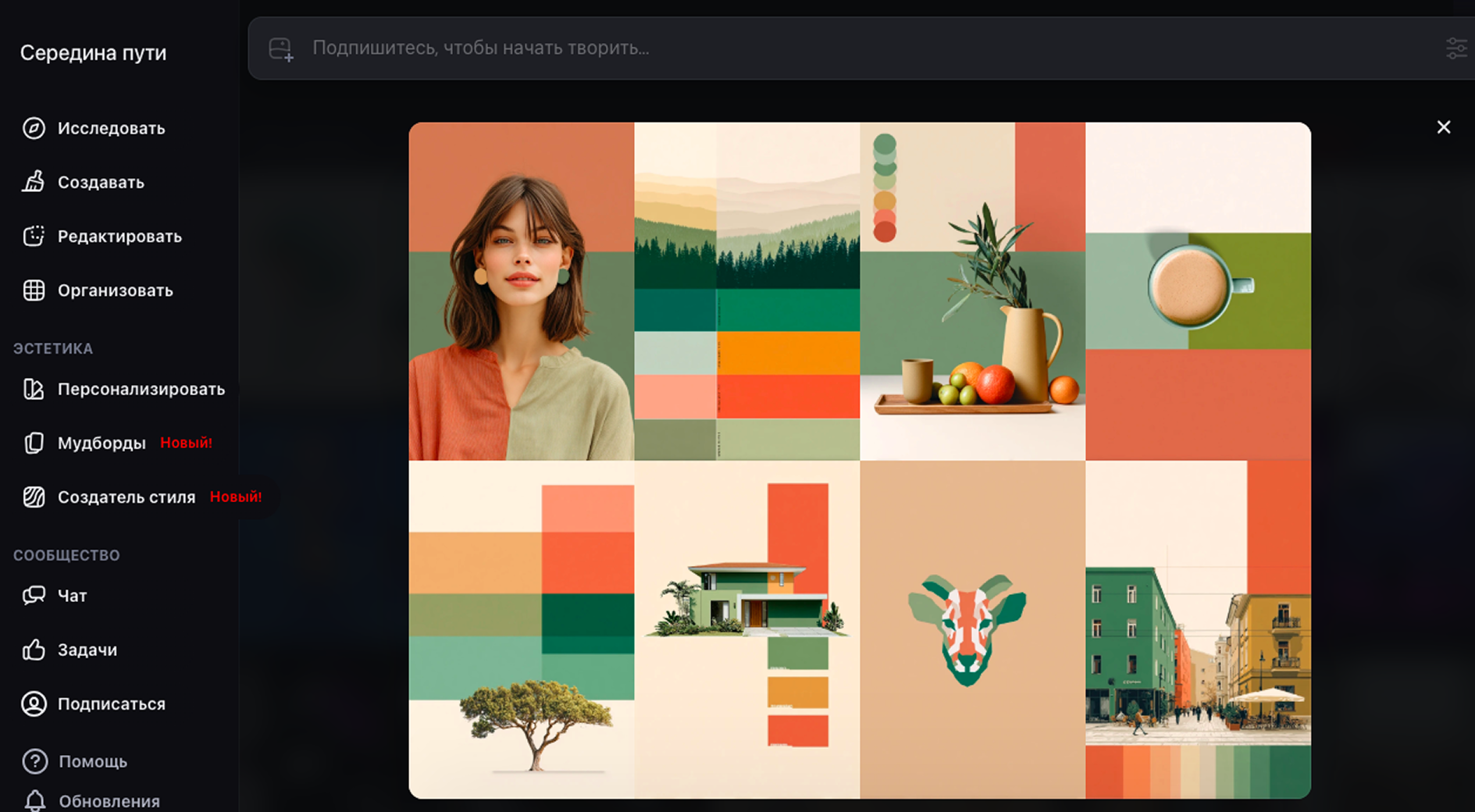Select the woman portrait thumbnail

521,291
